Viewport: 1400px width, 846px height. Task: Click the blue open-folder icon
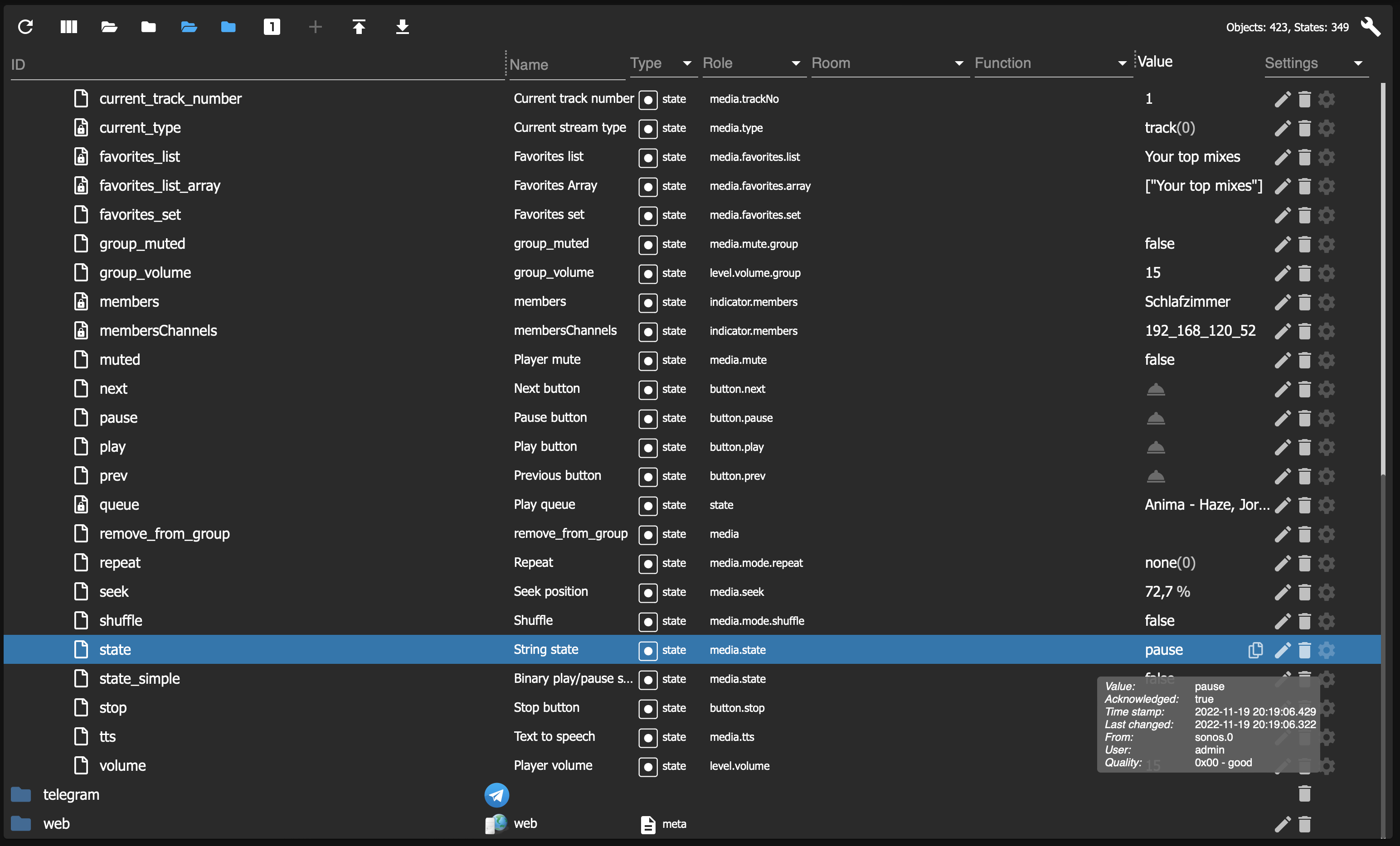point(189,27)
